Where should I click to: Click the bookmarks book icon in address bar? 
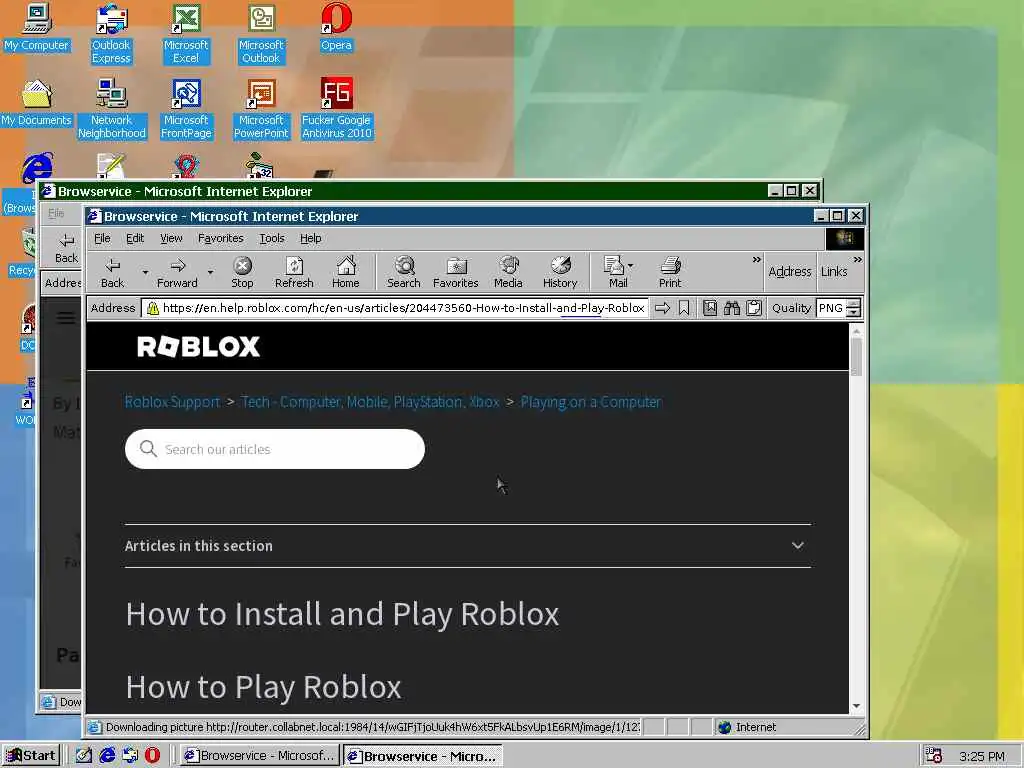tap(710, 308)
